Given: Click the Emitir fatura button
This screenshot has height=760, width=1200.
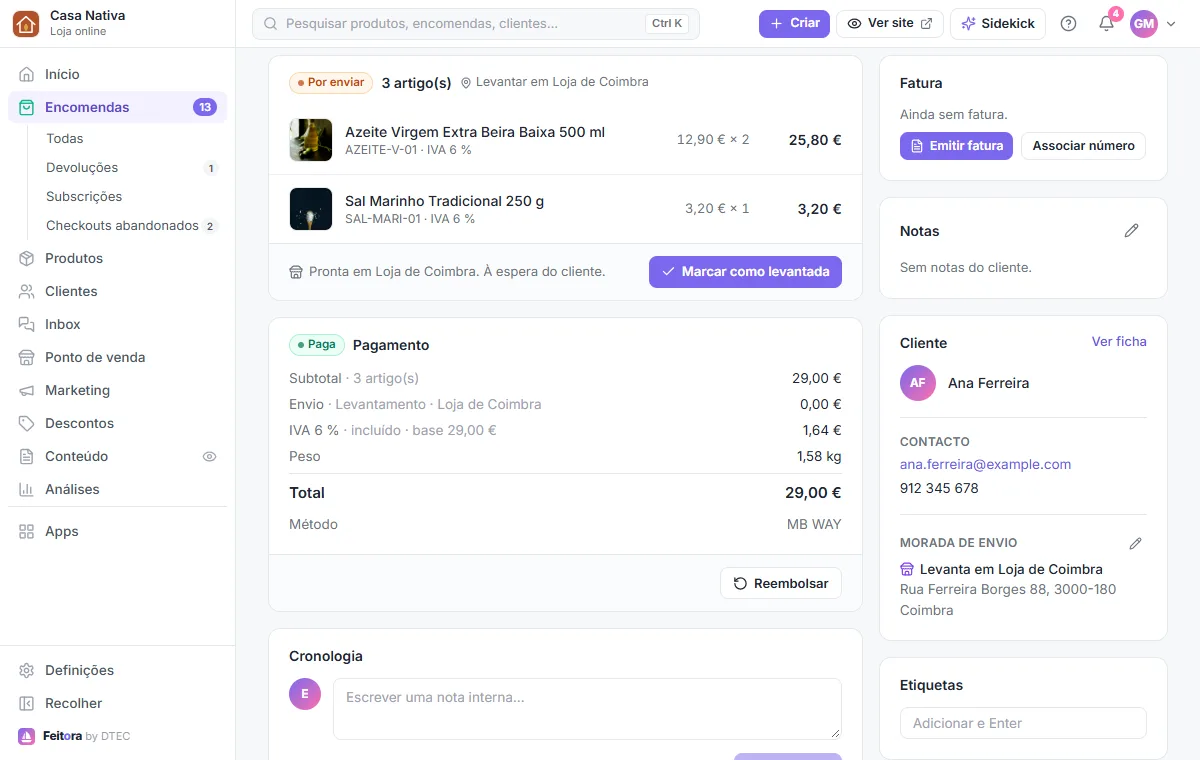Looking at the screenshot, I should point(957,146).
